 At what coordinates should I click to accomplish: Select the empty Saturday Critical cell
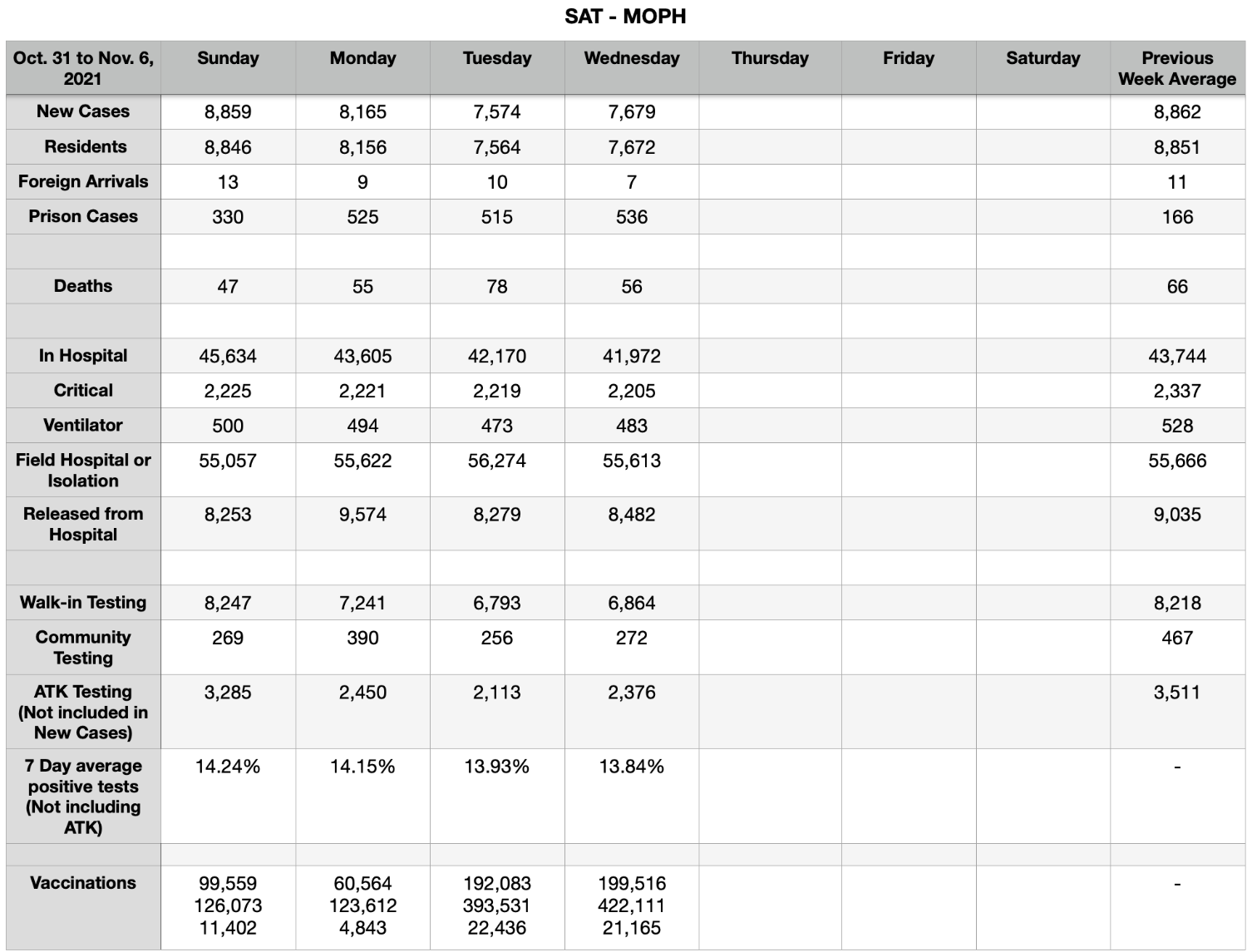[x=1043, y=391]
